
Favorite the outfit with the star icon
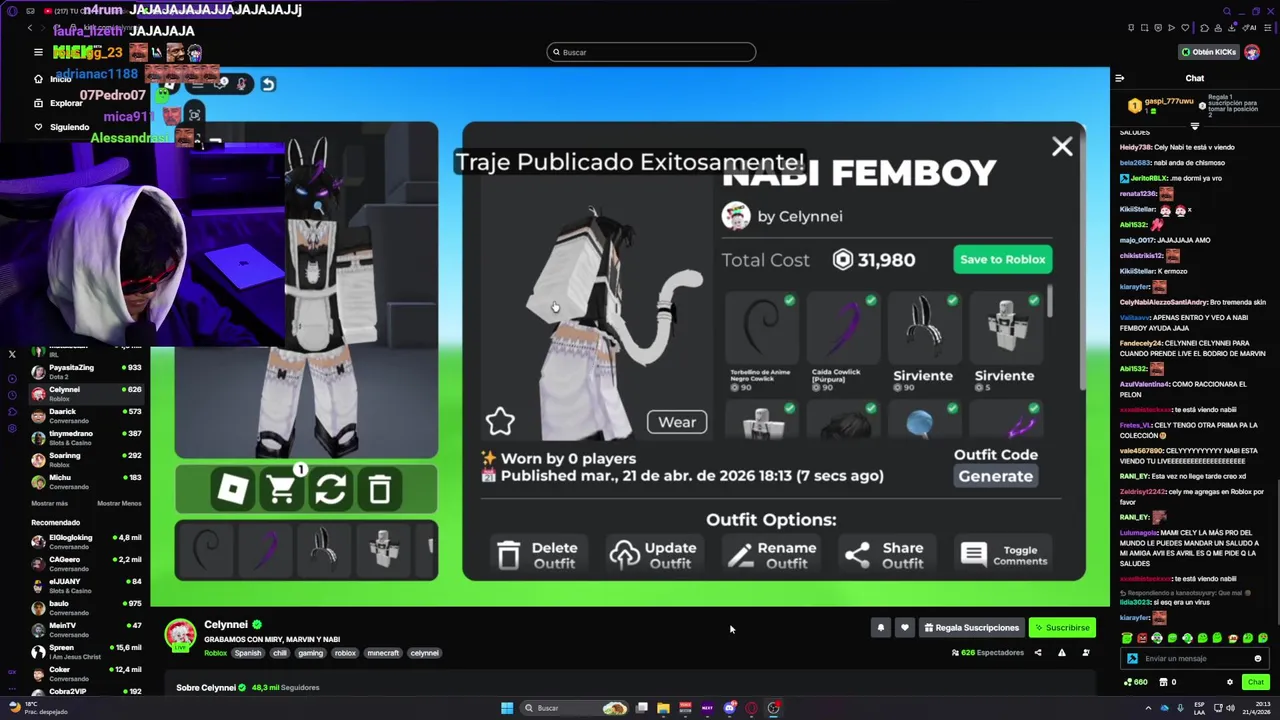[x=500, y=422]
